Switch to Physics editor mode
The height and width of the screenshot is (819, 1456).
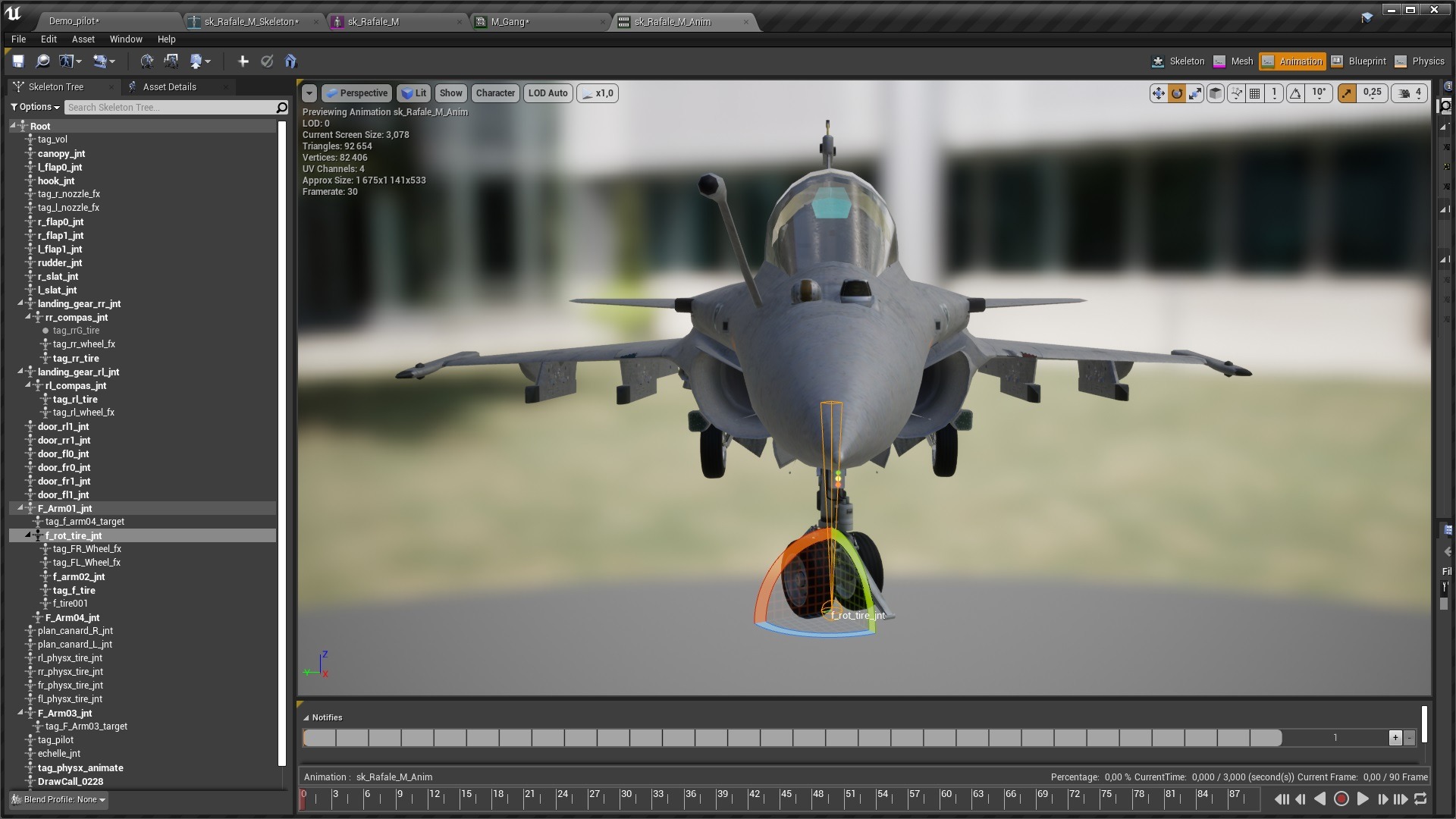[1420, 61]
